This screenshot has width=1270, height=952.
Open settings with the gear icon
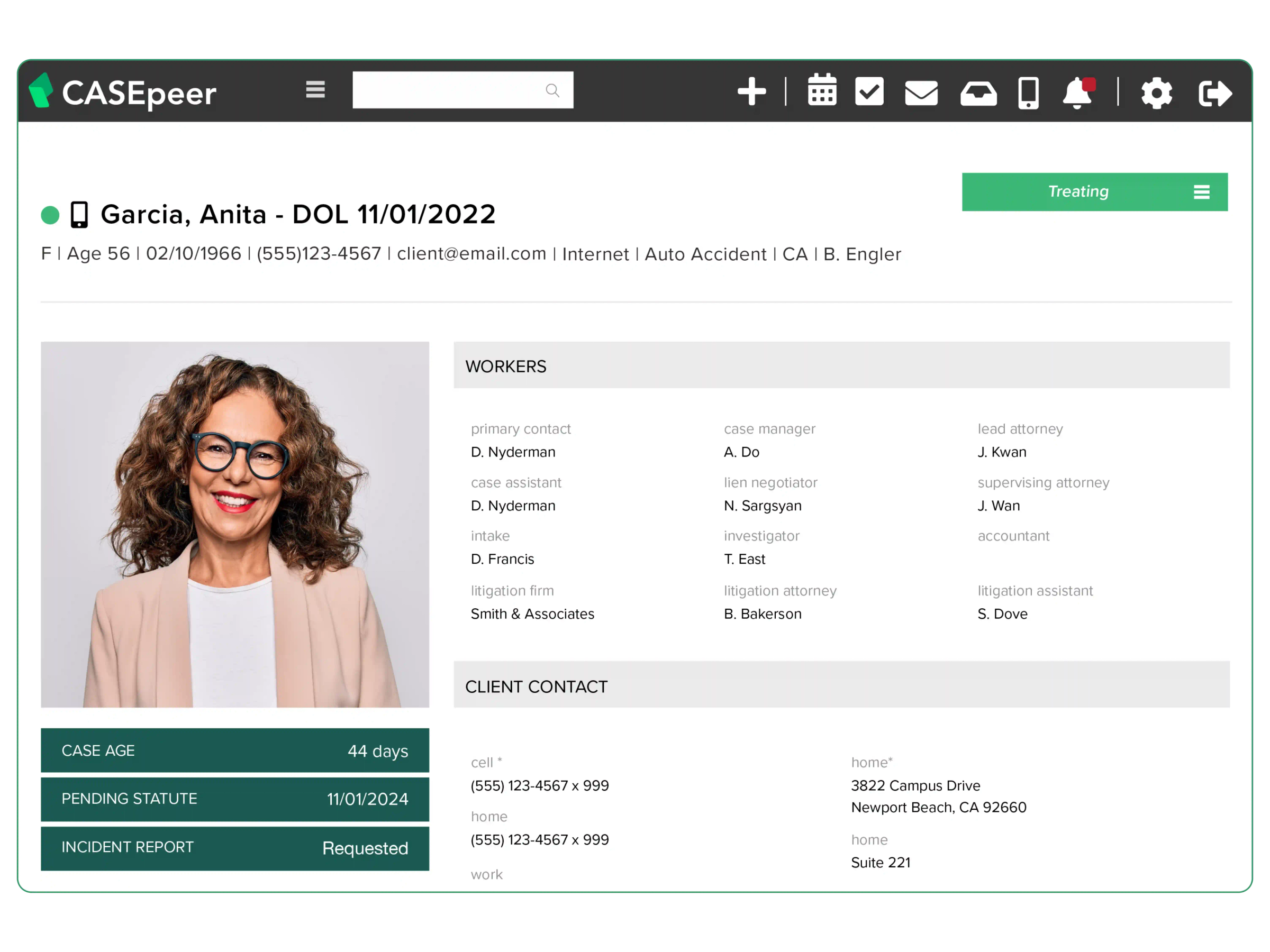[1157, 92]
